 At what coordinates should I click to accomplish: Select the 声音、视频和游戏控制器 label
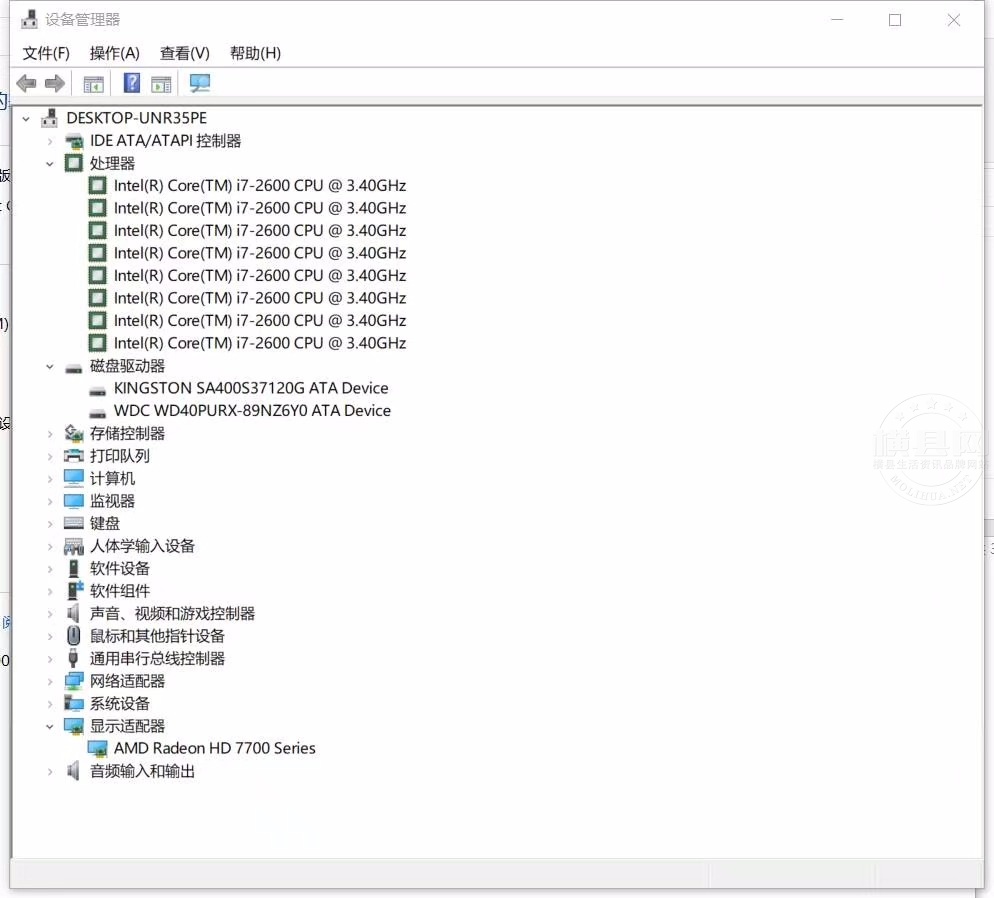[x=172, y=613]
